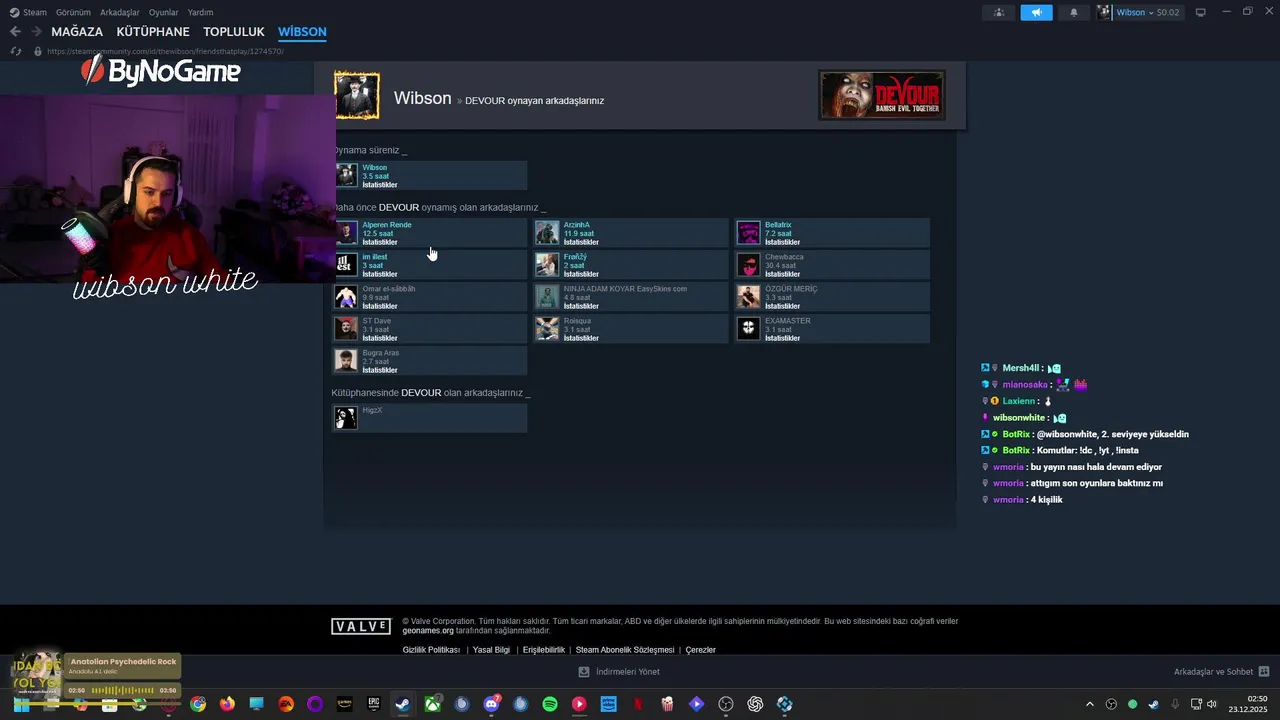Show hidden system tray icons chevron
The image size is (1280, 720).
coord(1089,704)
